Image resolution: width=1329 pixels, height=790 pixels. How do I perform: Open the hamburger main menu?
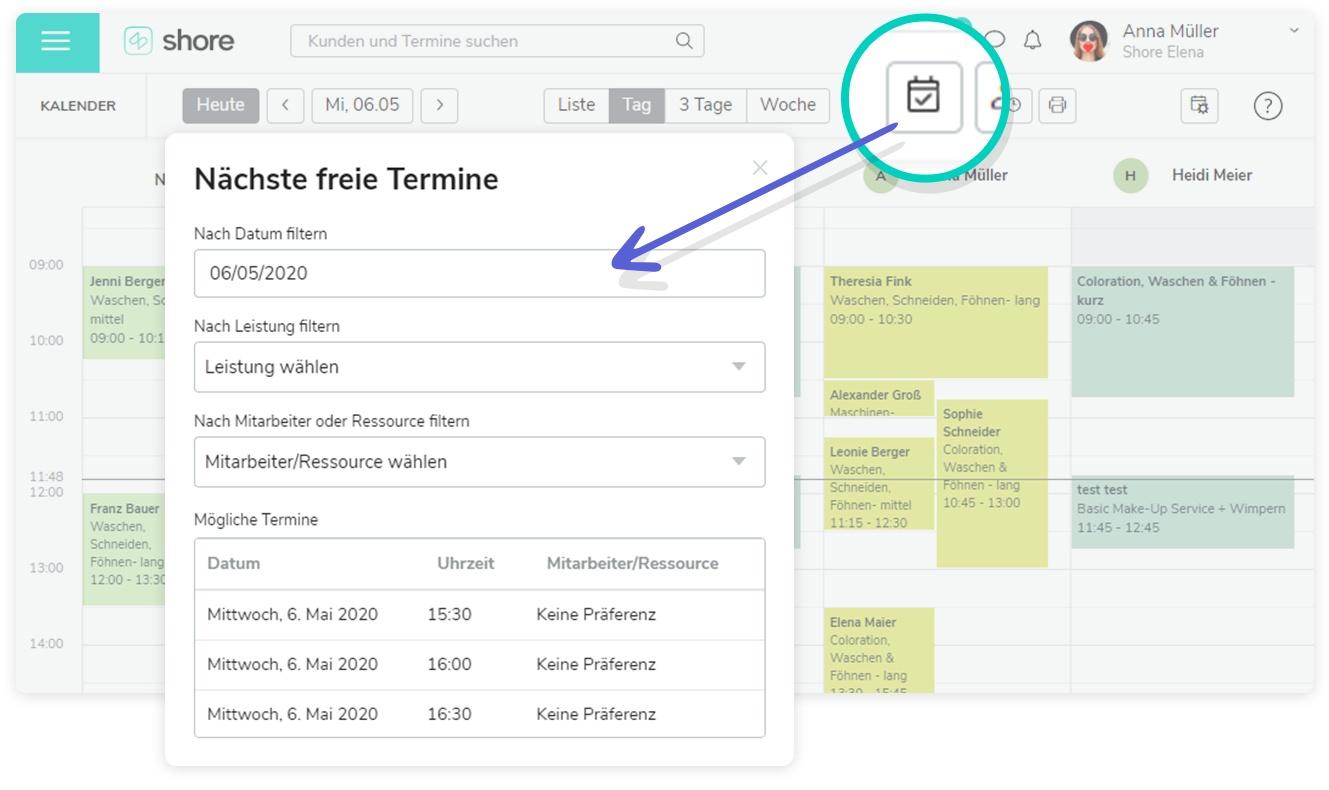click(x=57, y=42)
